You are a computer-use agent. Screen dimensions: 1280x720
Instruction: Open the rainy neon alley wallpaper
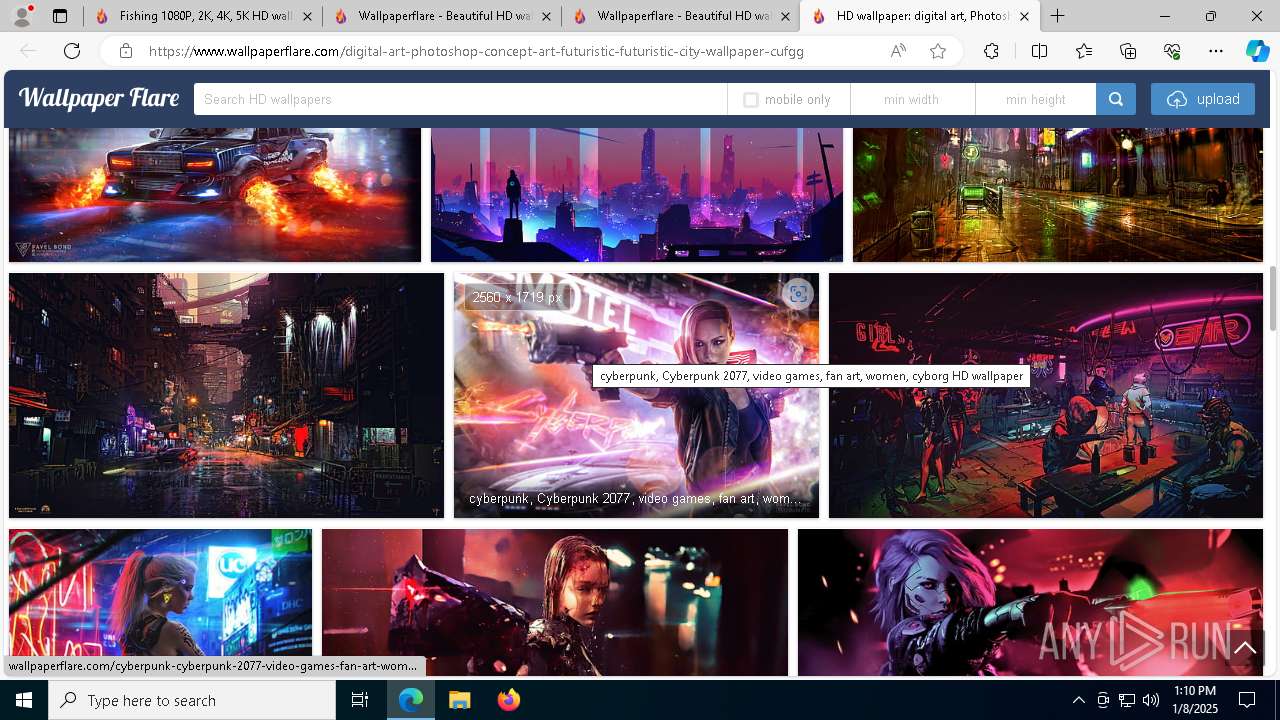[1058, 195]
